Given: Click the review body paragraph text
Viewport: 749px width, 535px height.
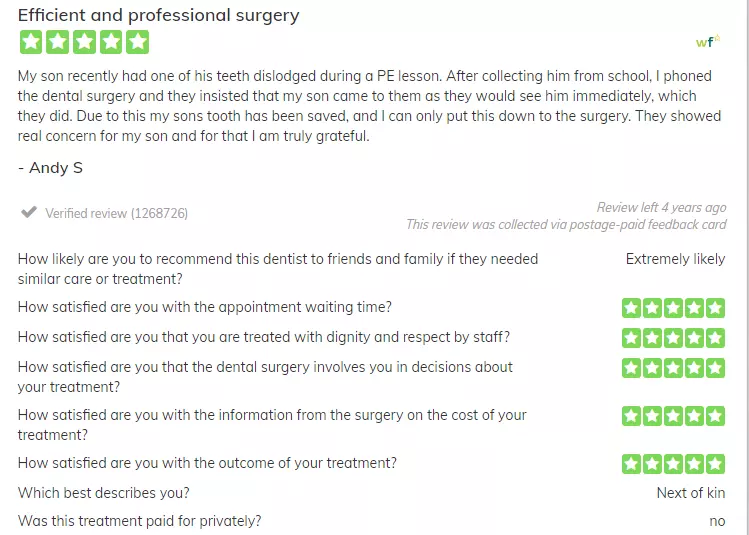Looking at the screenshot, I should coord(369,106).
